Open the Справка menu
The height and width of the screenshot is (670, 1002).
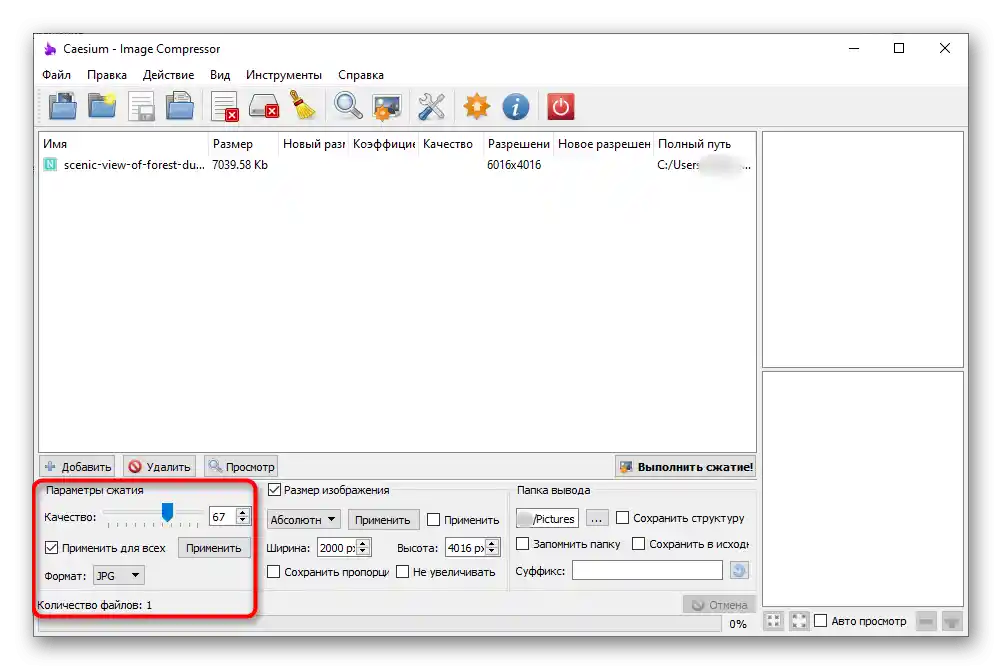coord(361,75)
